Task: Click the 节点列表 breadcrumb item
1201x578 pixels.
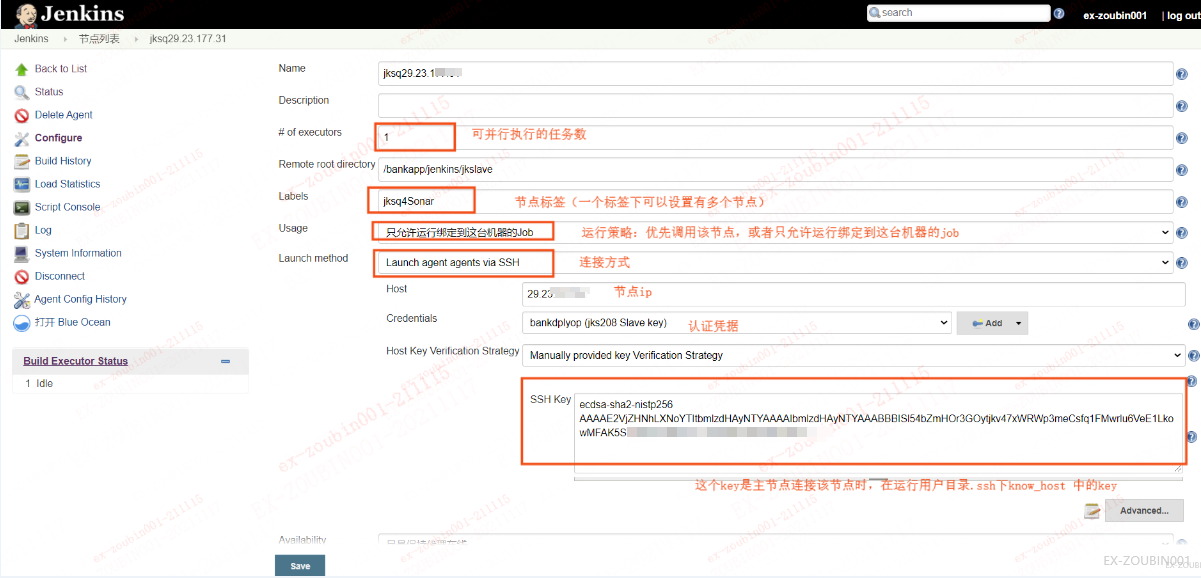Action: click(x=99, y=39)
